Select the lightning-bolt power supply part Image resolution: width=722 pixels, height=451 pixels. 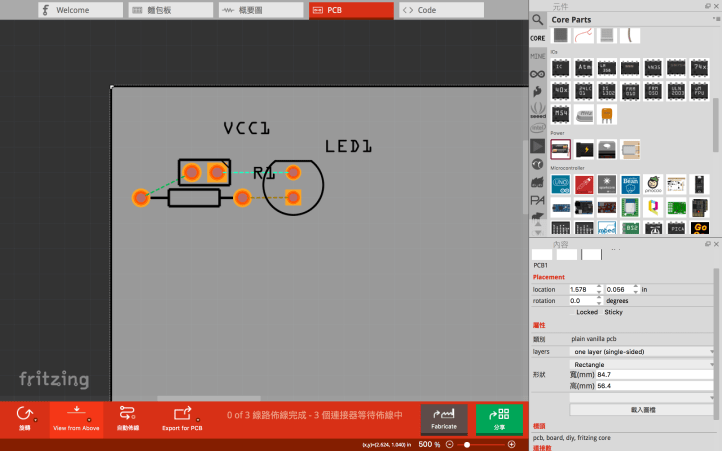584,149
